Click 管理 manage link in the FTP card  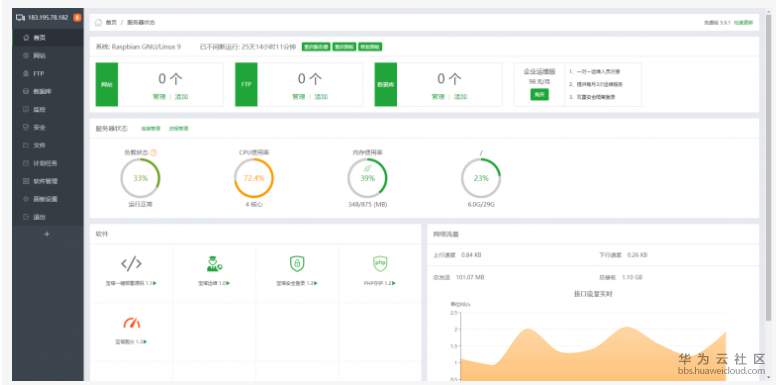(299, 97)
